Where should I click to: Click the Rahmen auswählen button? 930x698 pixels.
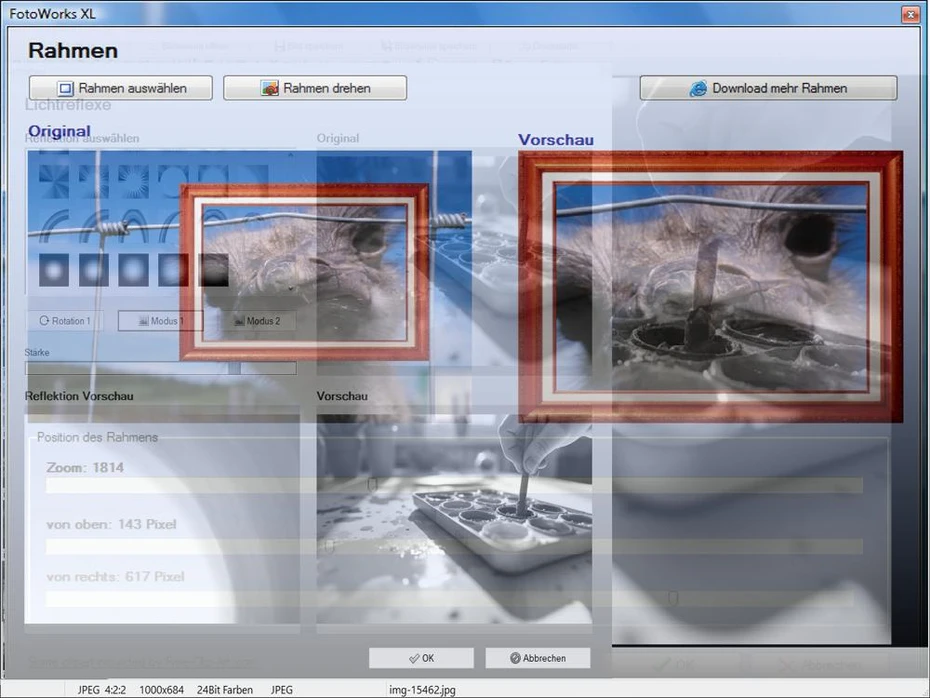click(121, 88)
